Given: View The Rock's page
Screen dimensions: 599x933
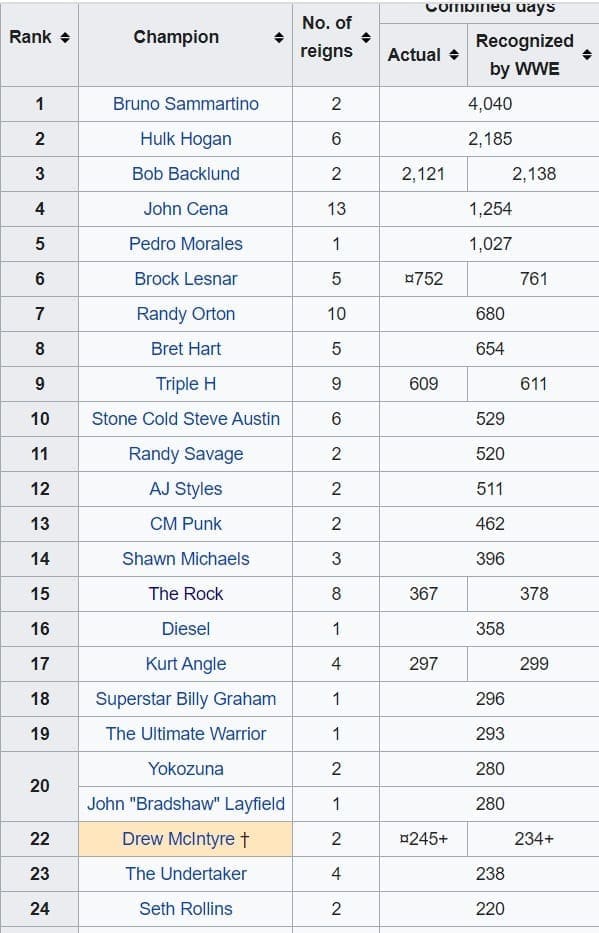Looking at the screenshot, I should (x=184, y=594).
